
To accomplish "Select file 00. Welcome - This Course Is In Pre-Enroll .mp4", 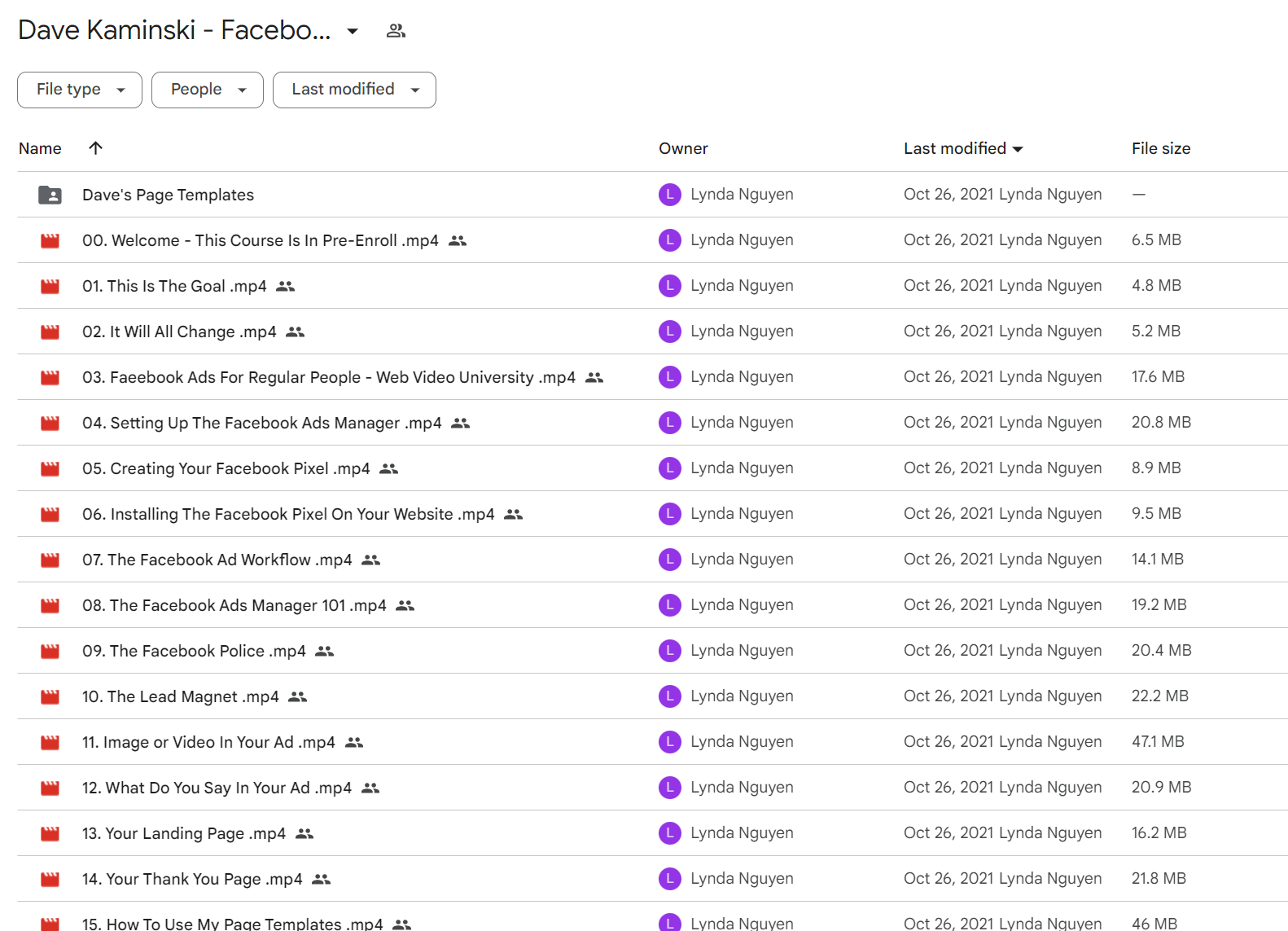I will coord(261,240).
